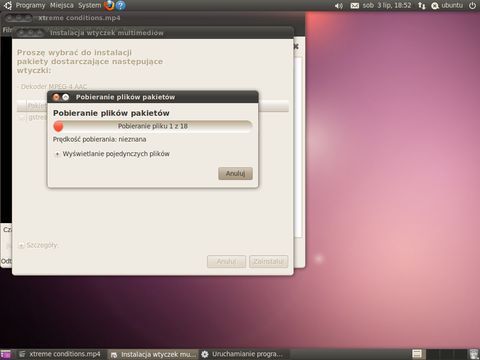Open the Miejsca menu
The image size is (480, 360).
pyautogui.click(x=62, y=5)
